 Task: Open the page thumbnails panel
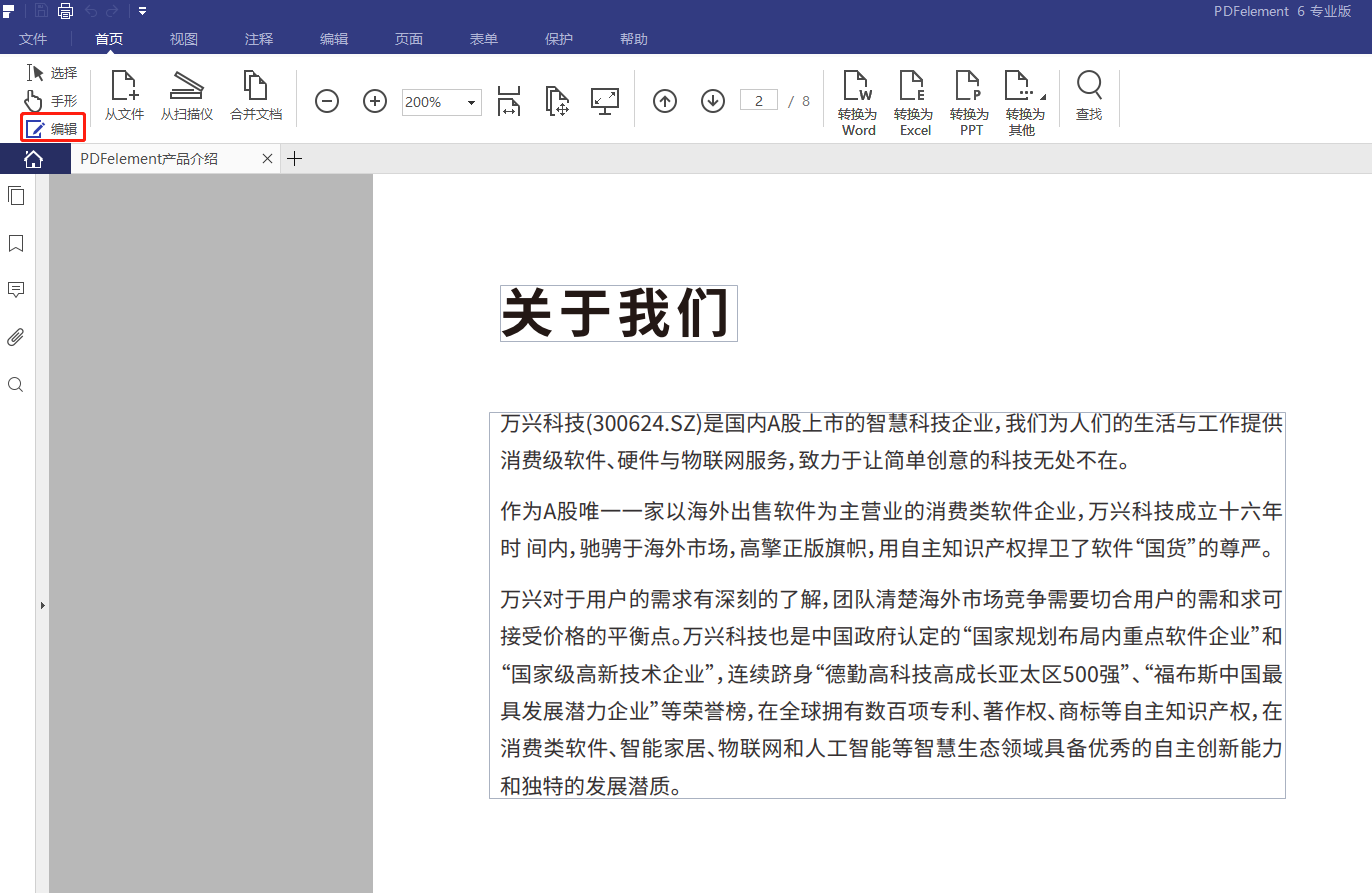[16, 195]
